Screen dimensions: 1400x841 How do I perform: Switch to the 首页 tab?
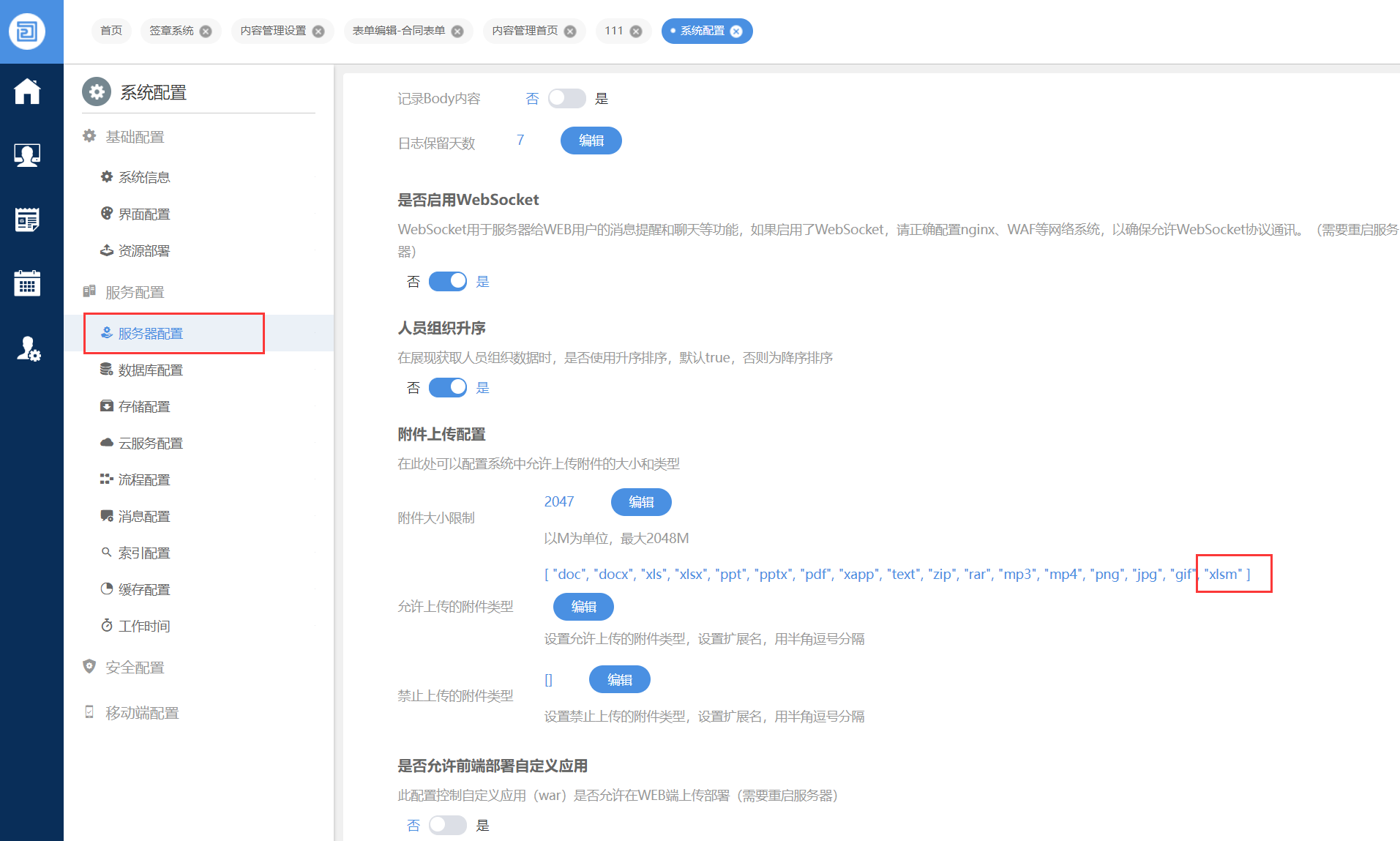tap(111, 31)
